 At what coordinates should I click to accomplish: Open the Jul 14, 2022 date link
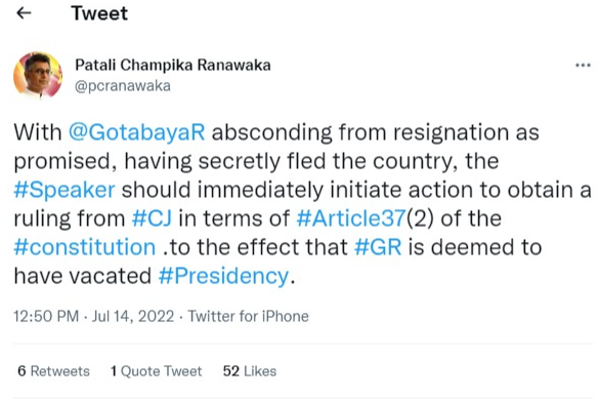(x=133, y=317)
